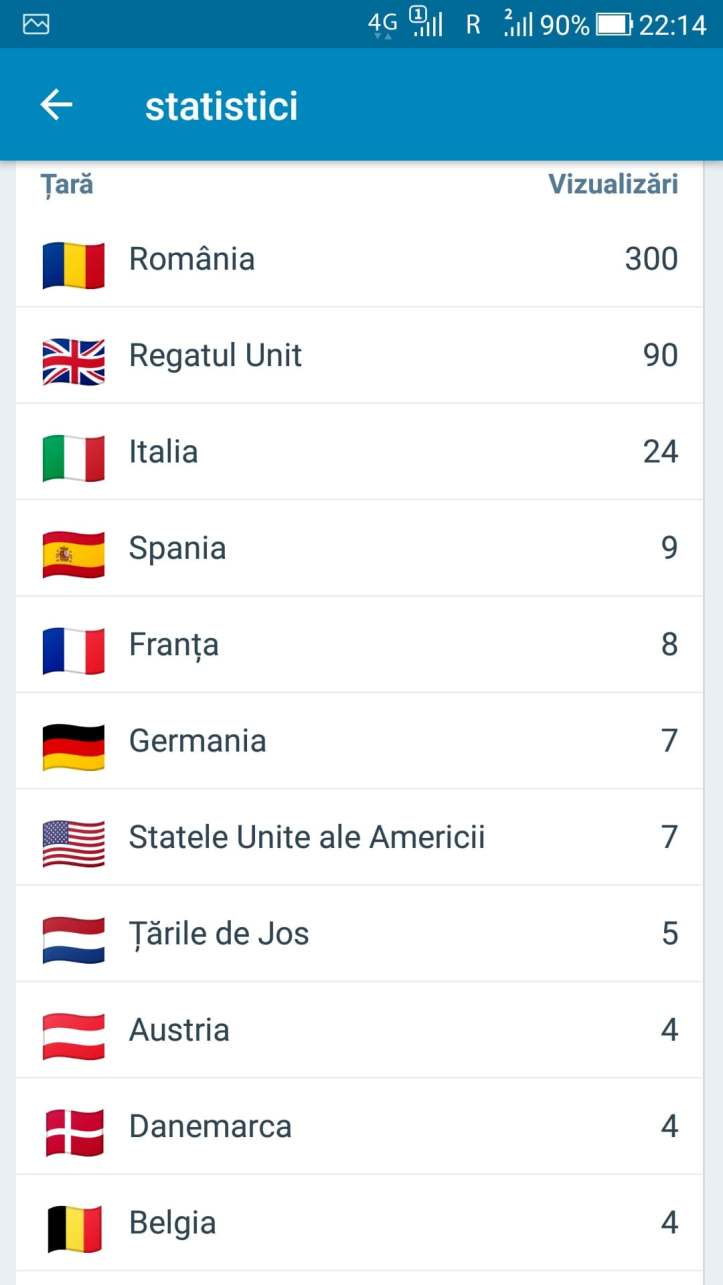Tap the Belgium flag icon

pyautogui.click(x=74, y=1229)
